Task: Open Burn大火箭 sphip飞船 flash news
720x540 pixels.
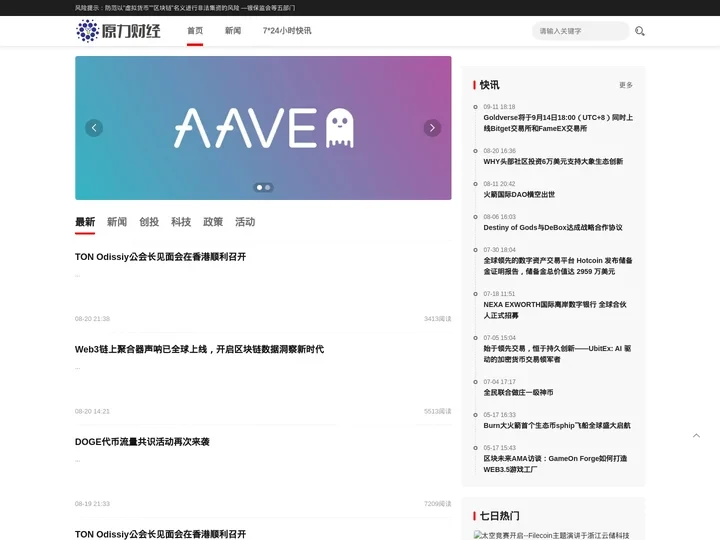Action: 557,426
